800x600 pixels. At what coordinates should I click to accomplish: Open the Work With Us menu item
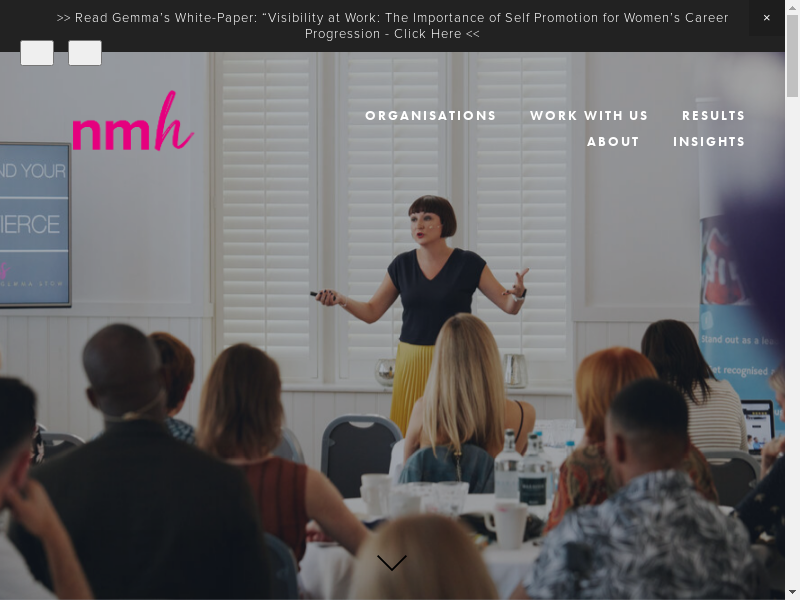tap(589, 115)
